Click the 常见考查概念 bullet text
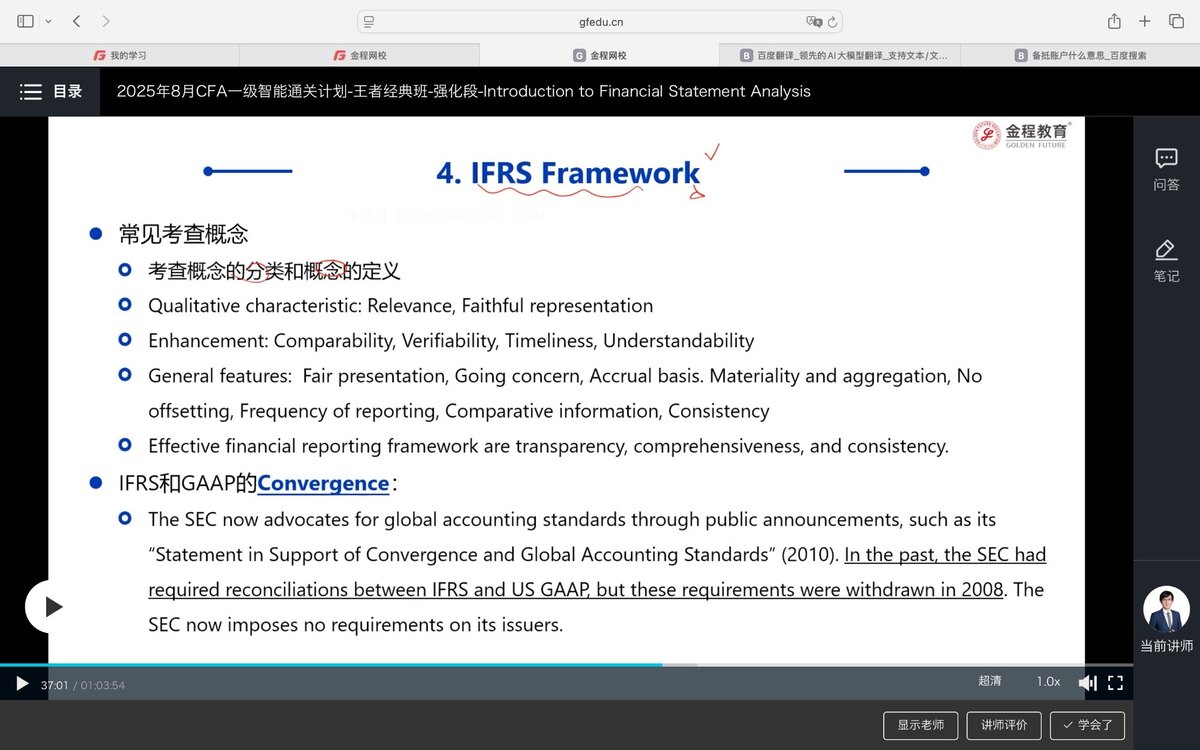The width and height of the screenshot is (1200, 750). coord(183,234)
